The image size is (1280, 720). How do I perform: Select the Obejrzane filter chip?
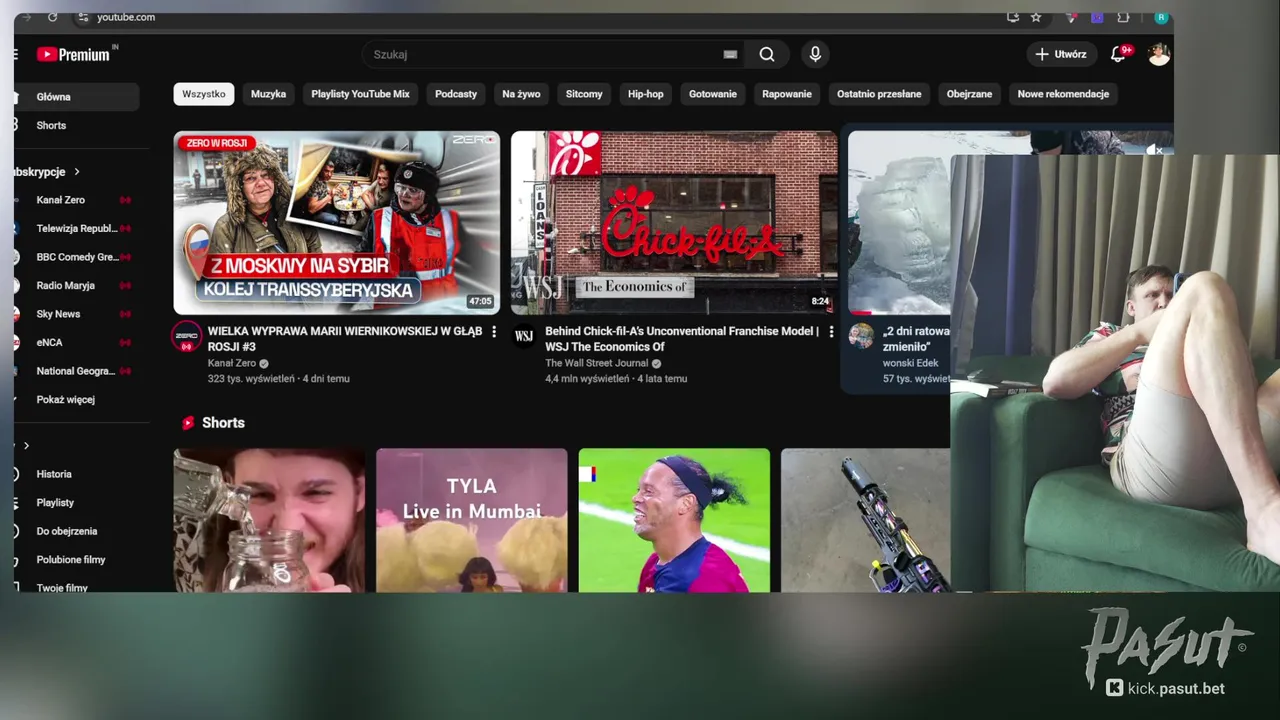pyautogui.click(x=969, y=94)
